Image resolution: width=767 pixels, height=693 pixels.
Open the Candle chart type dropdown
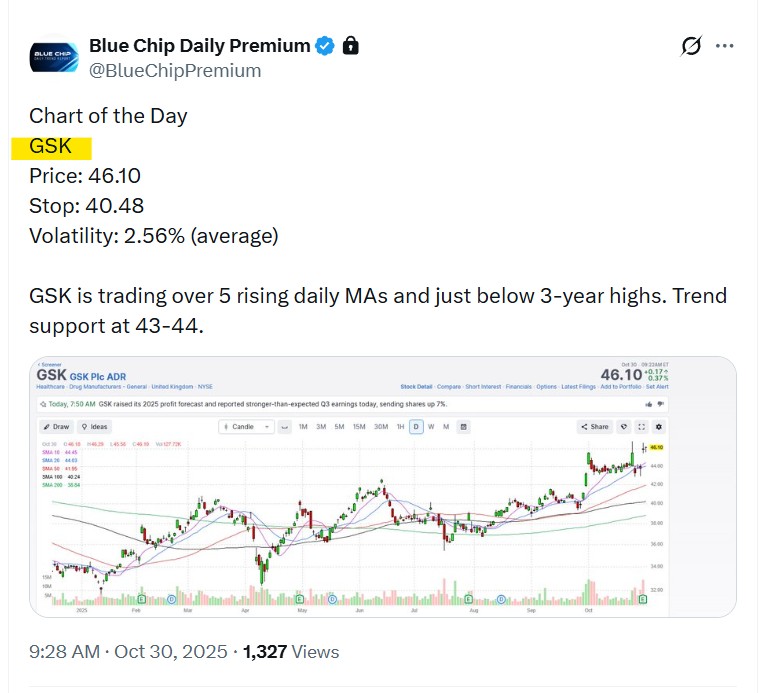[x=244, y=427]
